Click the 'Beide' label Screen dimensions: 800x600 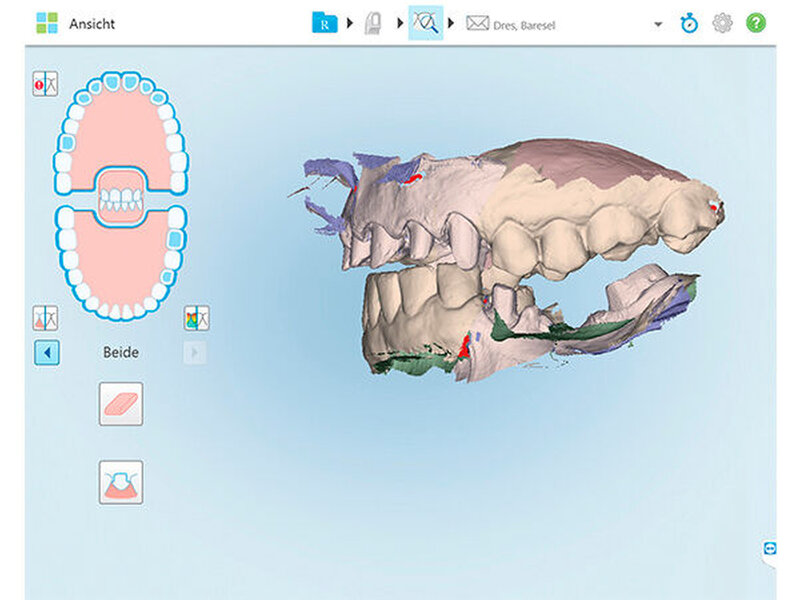tap(121, 353)
